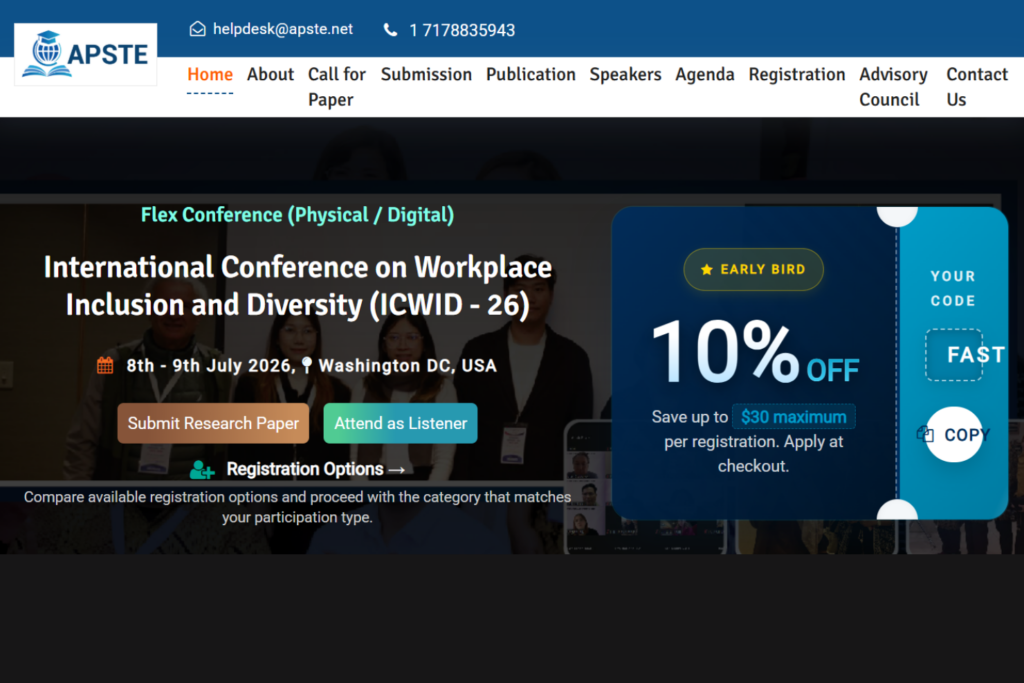
Task: Follow the Registration Options link
Action: click(x=315, y=469)
